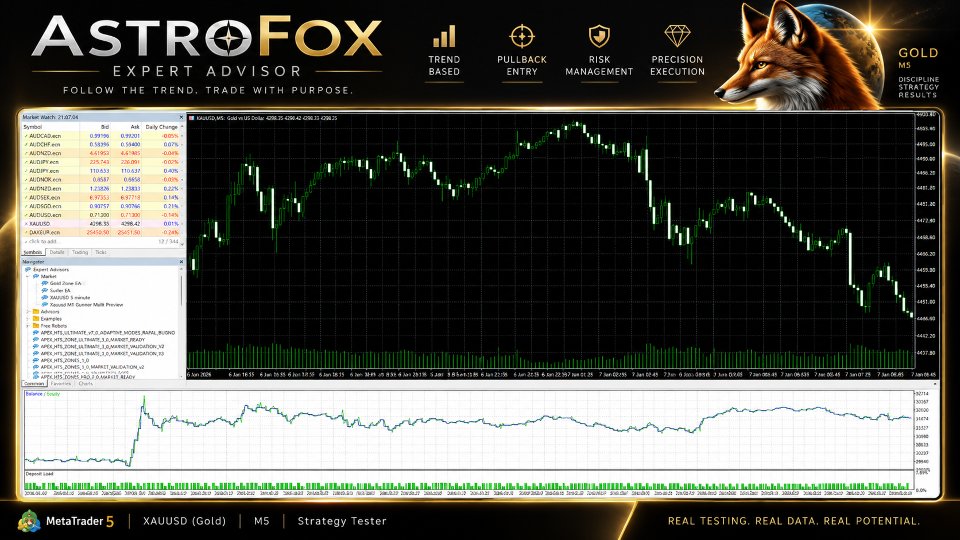Click the Examples folder icon
960x540 pixels.
coord(36,318)
